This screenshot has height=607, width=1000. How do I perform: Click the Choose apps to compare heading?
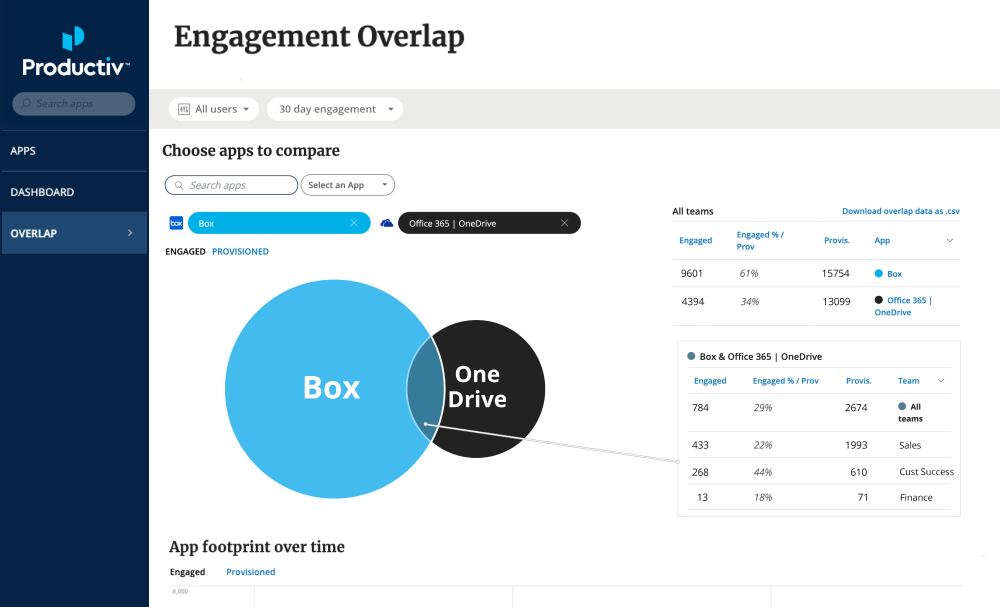[x=251, y=151]
